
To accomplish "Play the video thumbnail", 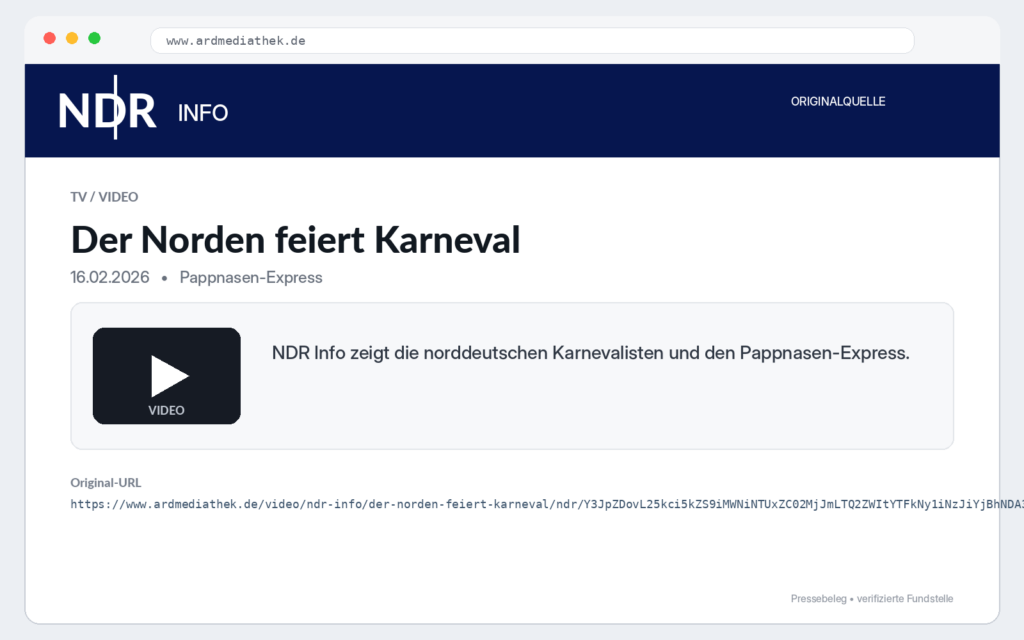I will [x=167, y=376].
